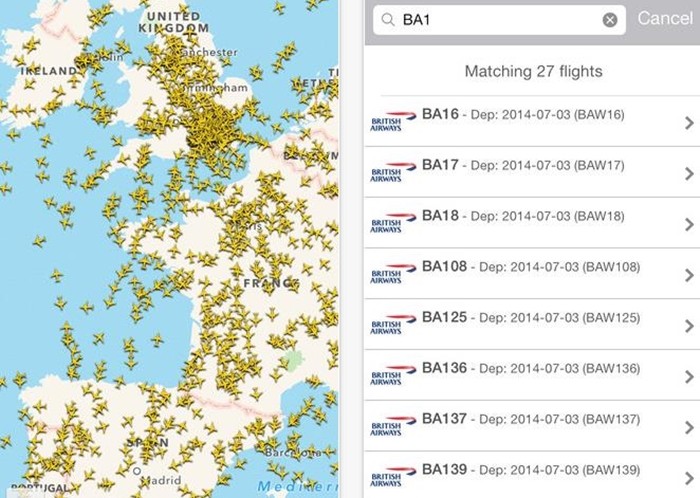Open flight BA108 row
The height and width of the screenshot is (498, 700).
[532, 274]
